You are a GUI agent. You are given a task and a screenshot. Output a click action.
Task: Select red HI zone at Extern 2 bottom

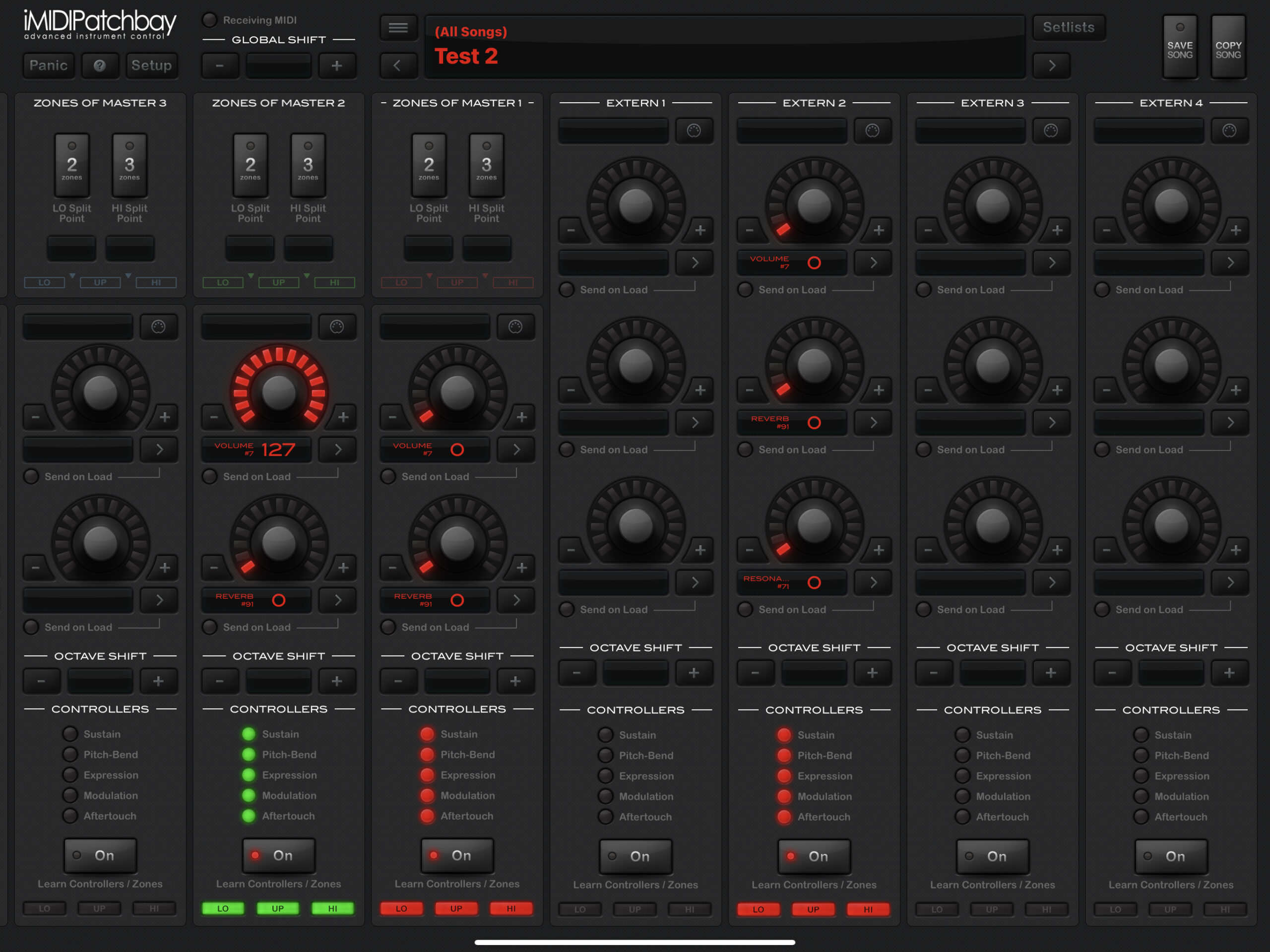tap(868, 909)
